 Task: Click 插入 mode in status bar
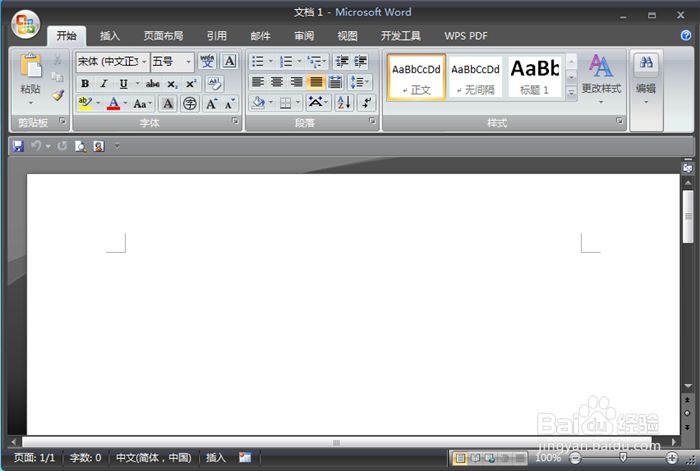(216, 458)
